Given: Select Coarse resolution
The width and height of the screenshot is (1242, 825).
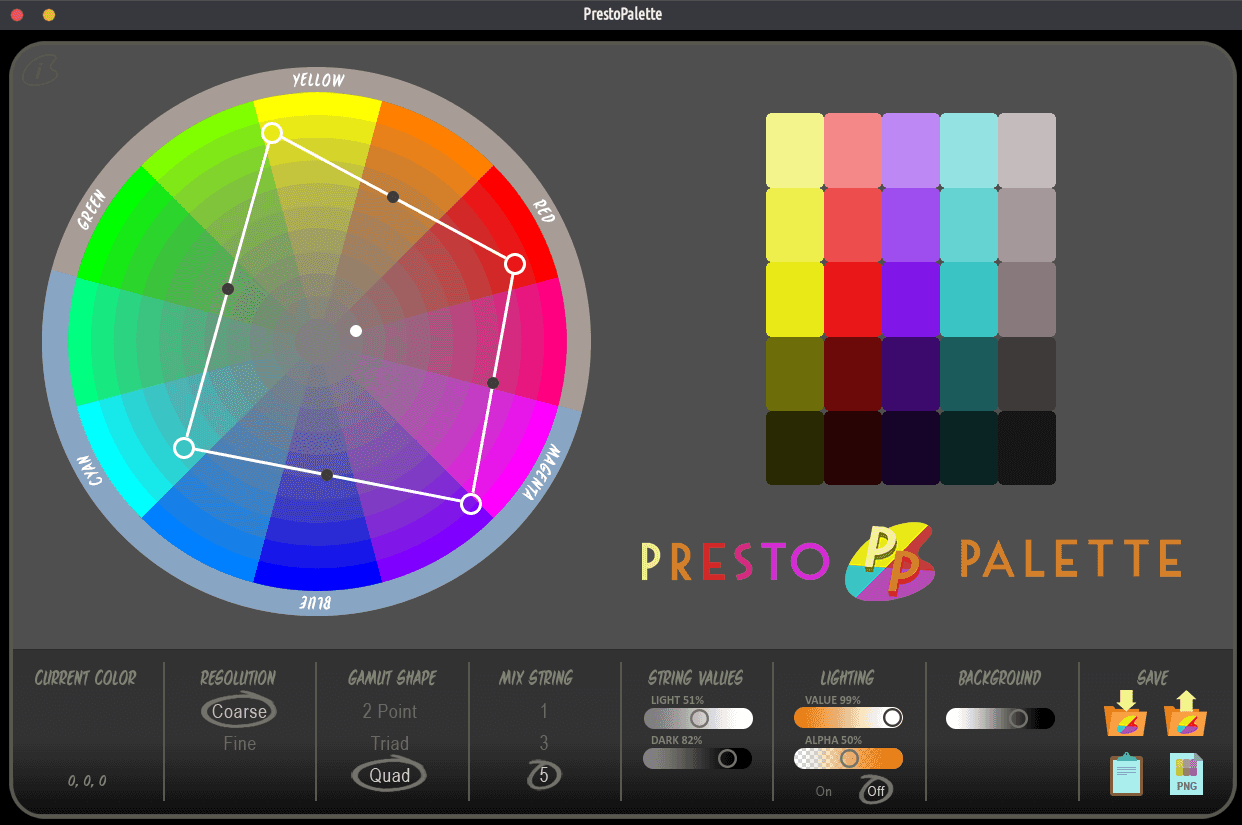Looking at the screenshot, I should point(239,712).
